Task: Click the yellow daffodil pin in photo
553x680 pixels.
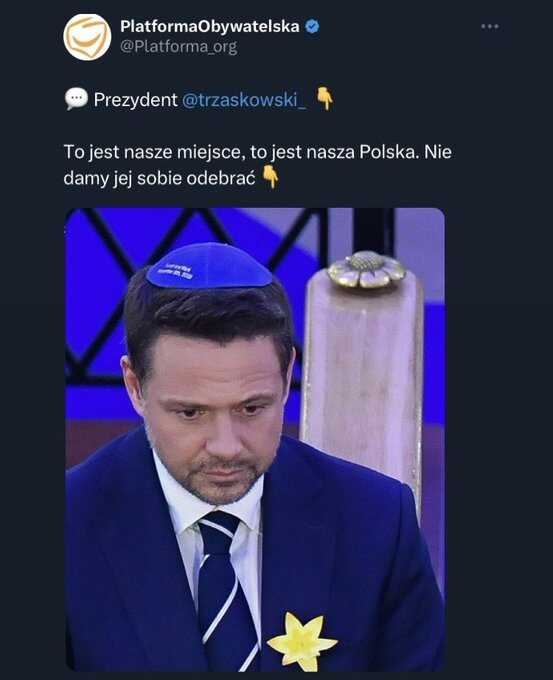Action: (x=302, y=641)
